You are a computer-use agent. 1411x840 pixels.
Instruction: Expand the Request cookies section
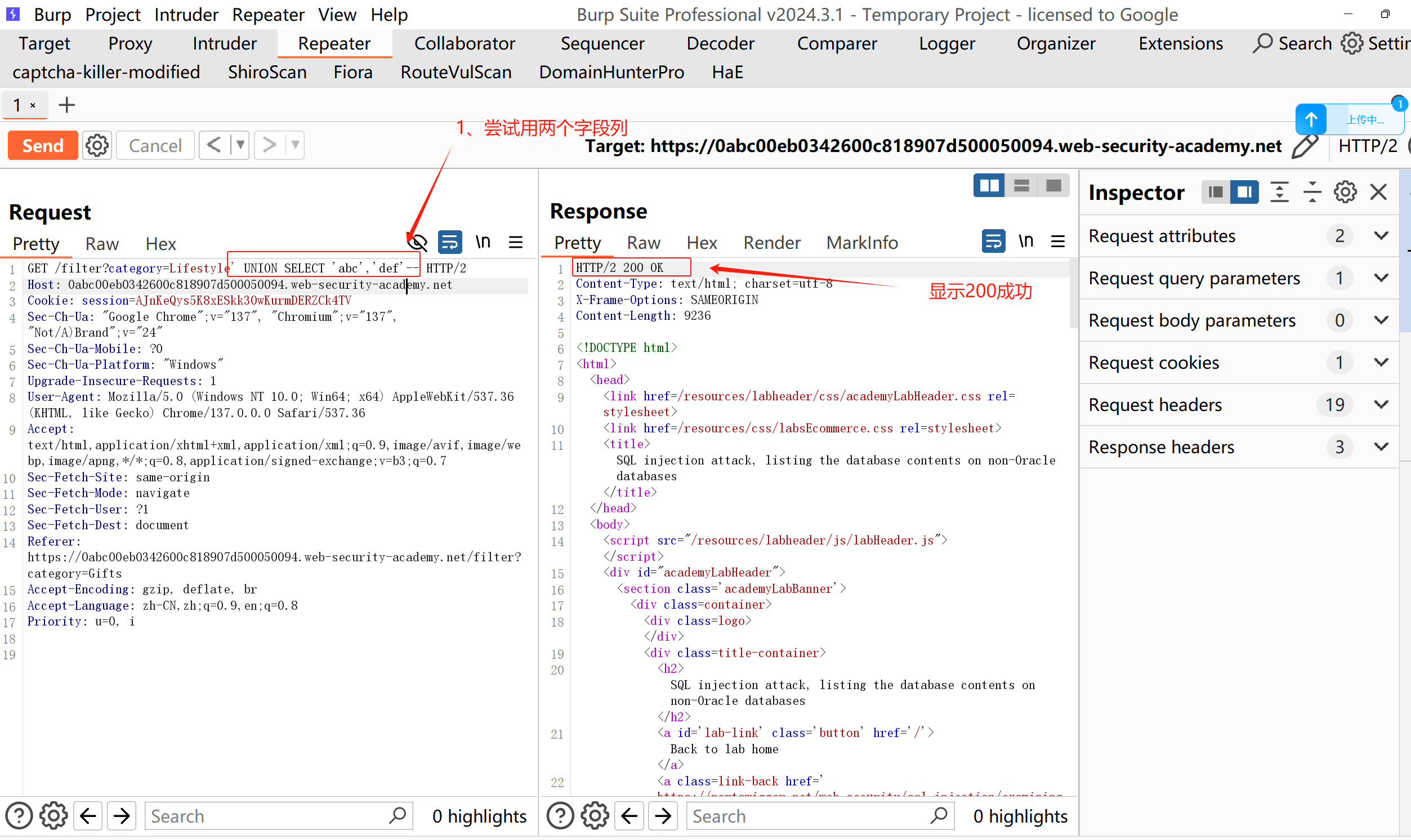[1381, 362]
